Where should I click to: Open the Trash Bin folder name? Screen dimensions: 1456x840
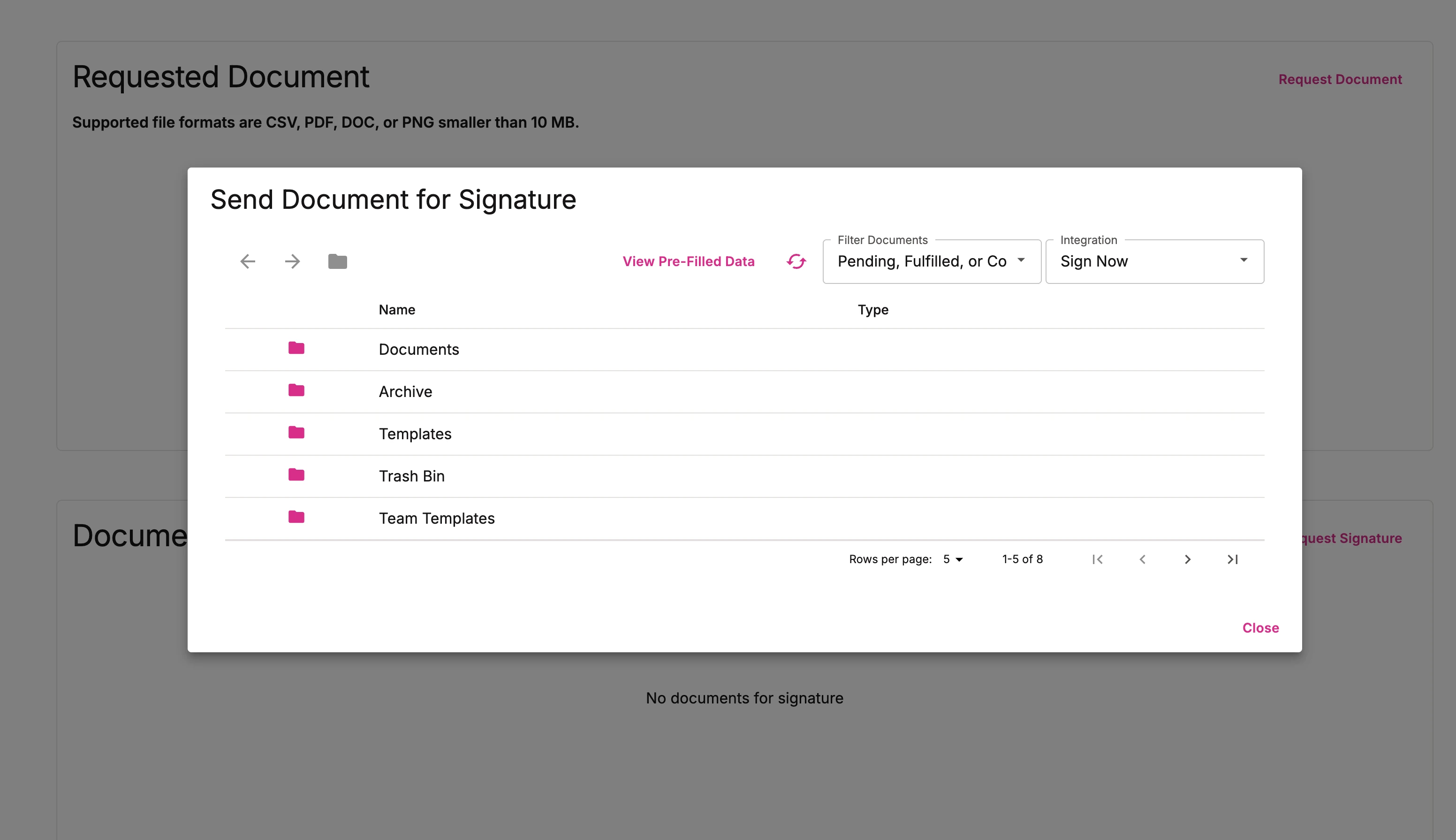tap(412, 476)
